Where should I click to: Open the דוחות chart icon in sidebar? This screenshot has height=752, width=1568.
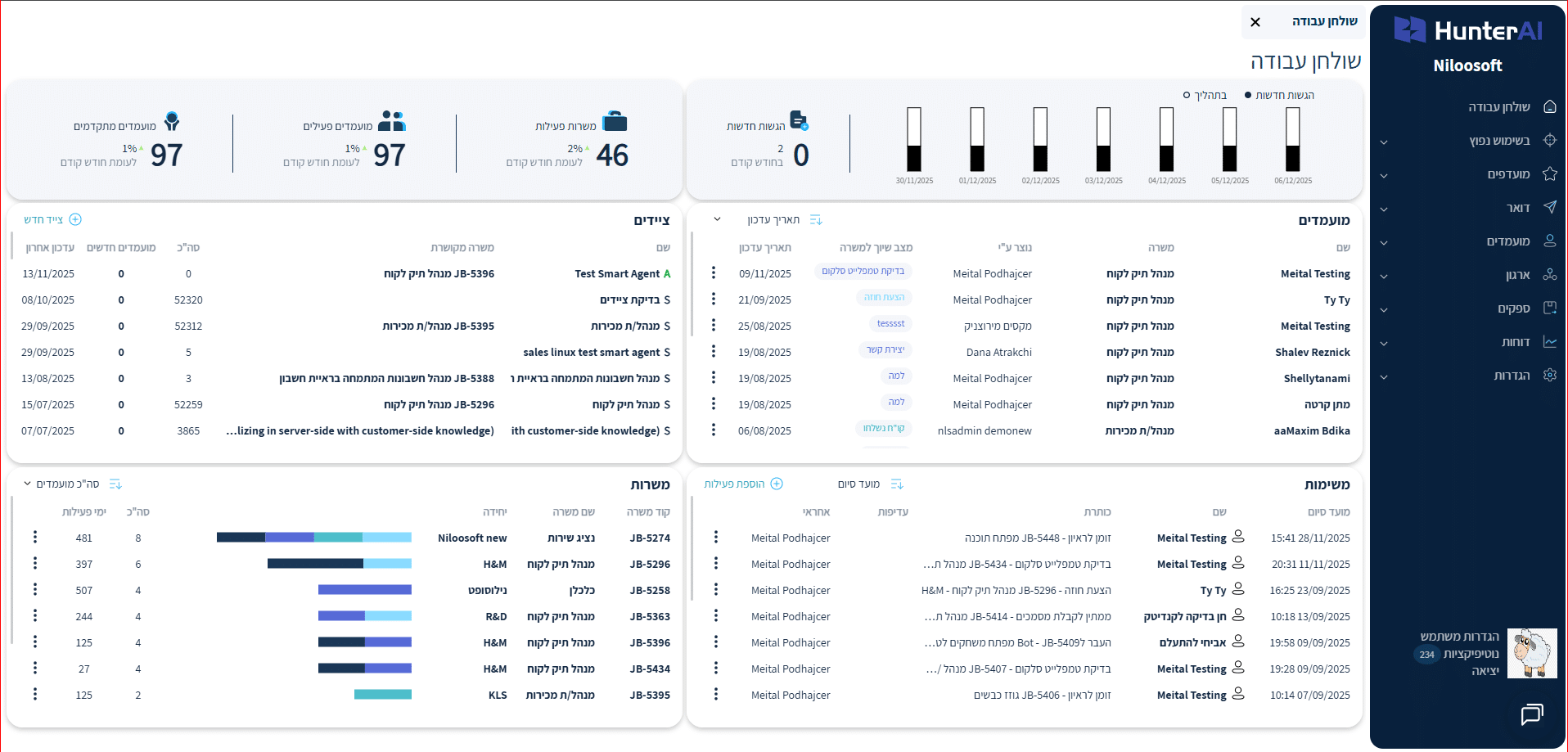(x=1549, y=342)
